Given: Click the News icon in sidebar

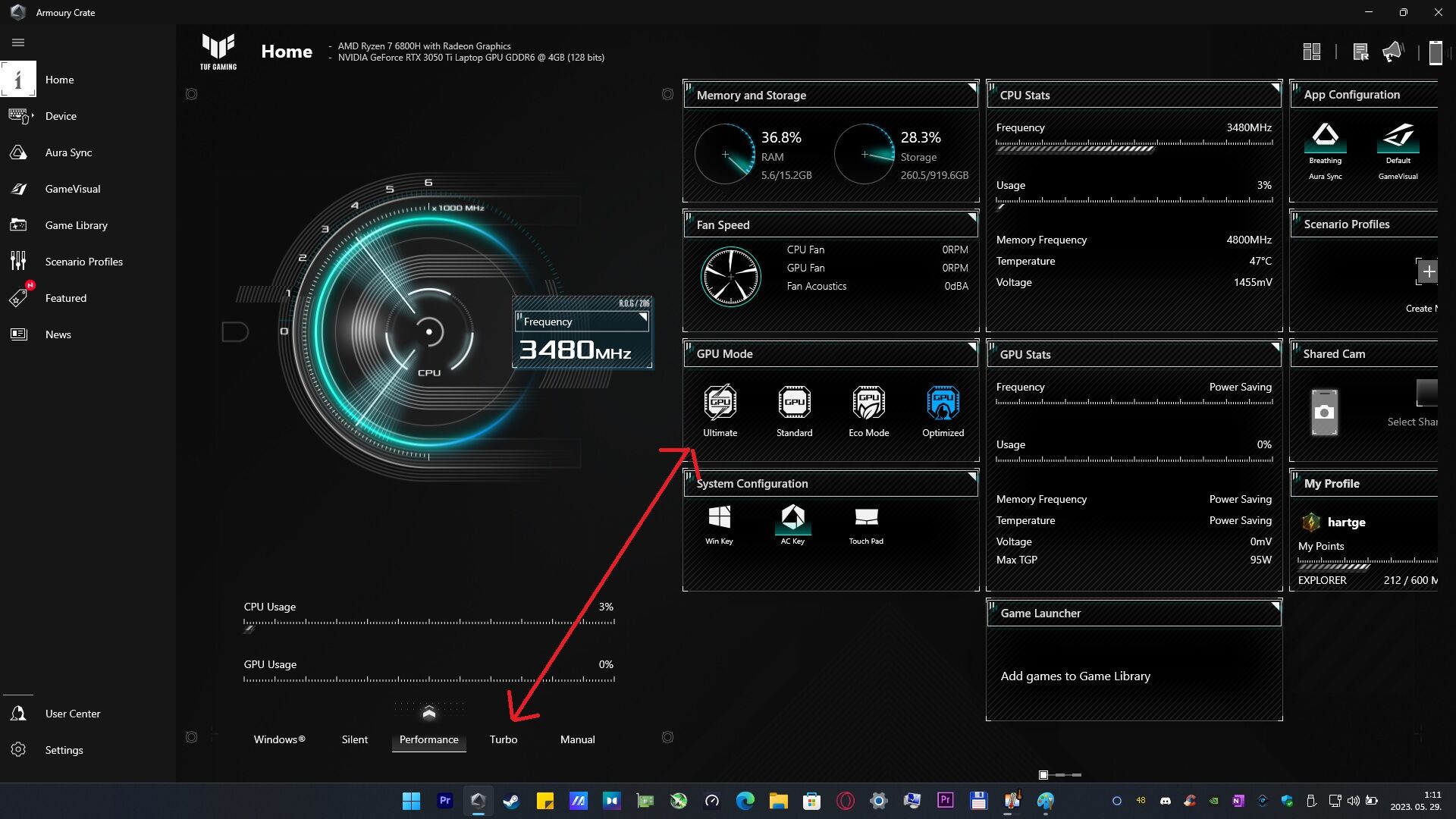Looking at the screenshot, I should point(19,334).
